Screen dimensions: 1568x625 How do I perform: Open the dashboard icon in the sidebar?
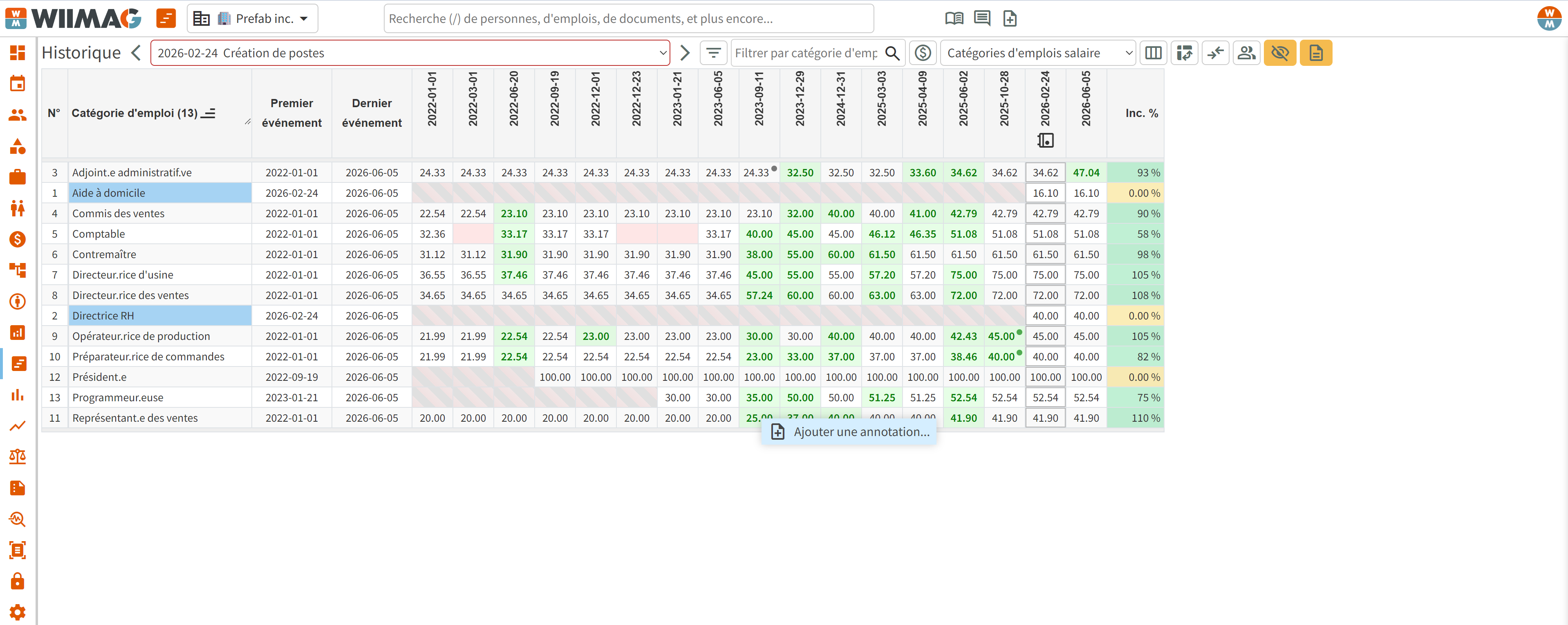click(18, 52)
